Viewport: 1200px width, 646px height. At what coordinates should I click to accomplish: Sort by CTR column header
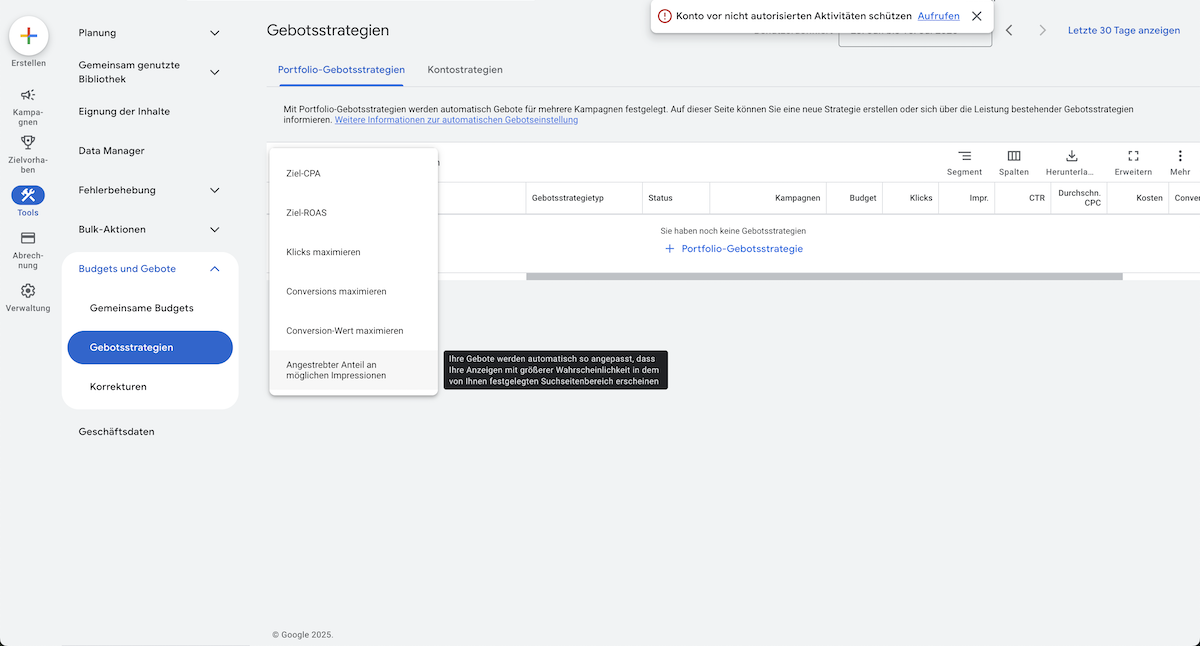(1037, 198)
